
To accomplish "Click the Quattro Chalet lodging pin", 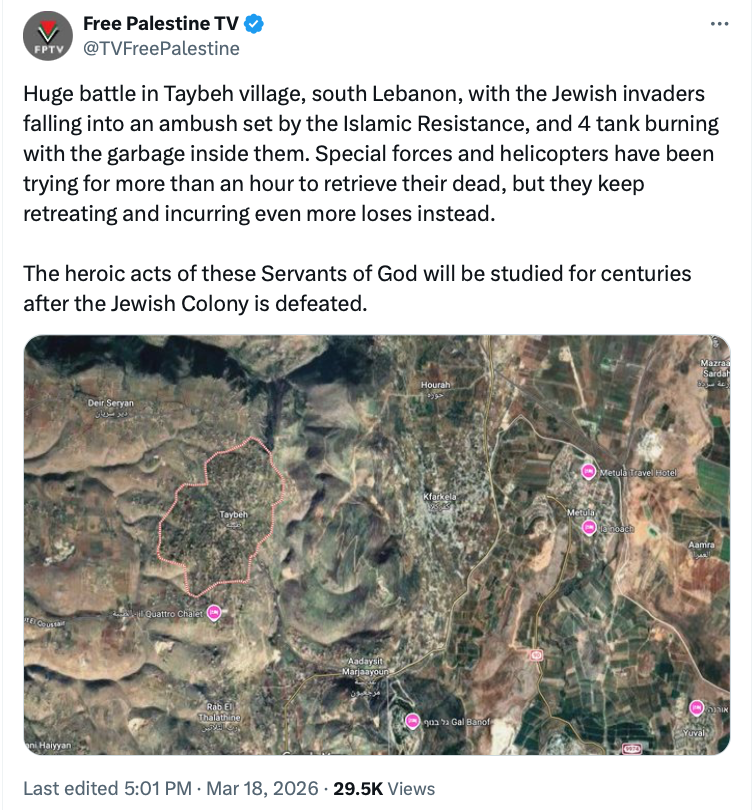I will click(x=213, y=615).
